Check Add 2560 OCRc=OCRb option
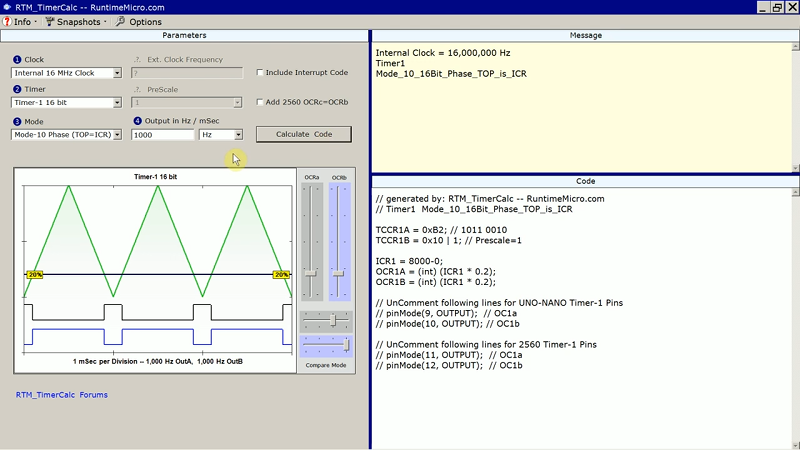 click(261, 102)
